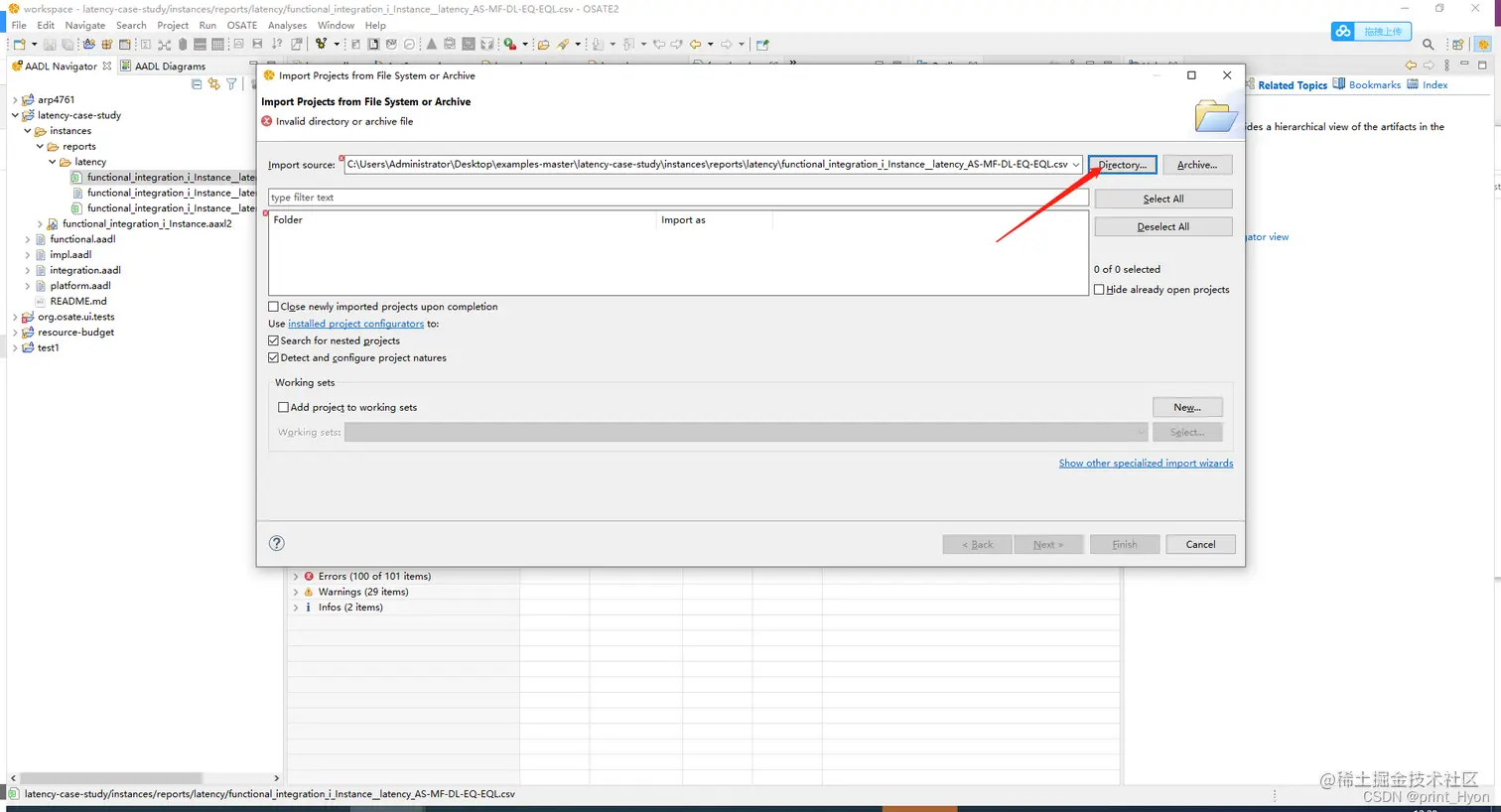Click the README.md file icon
The width and height of the screenshot is (1501, 812).
coord(41,301)
